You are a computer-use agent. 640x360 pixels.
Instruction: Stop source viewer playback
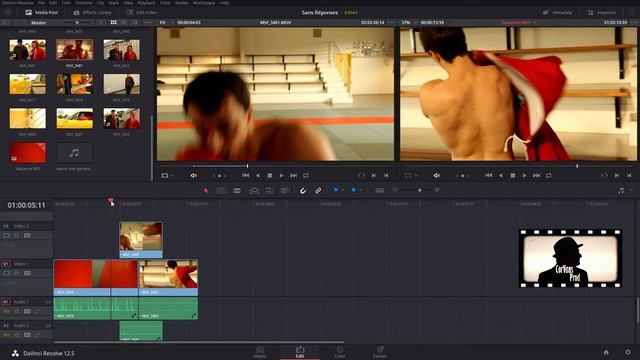pyautogui.click(x=269, y=176)
